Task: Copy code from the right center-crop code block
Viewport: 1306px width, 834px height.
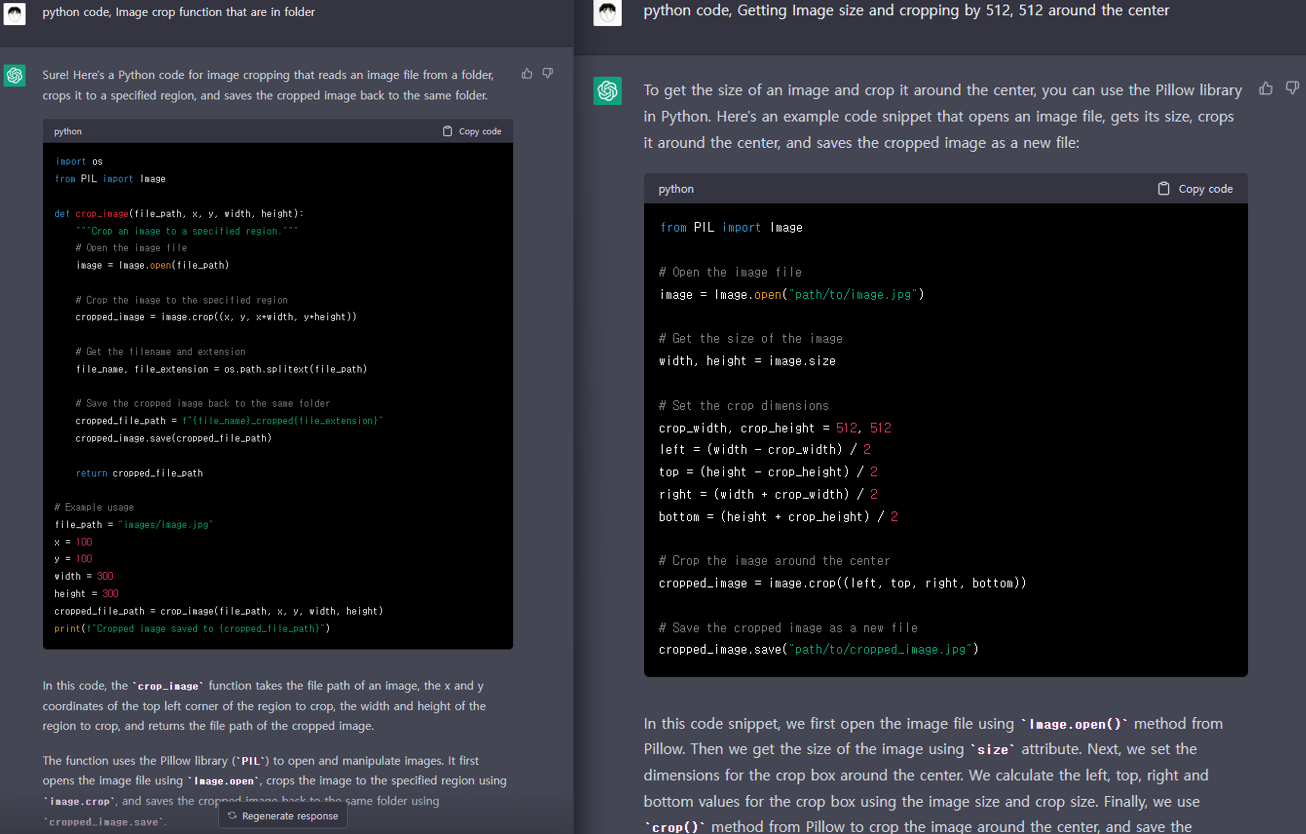Action: tap(1195, 189)
